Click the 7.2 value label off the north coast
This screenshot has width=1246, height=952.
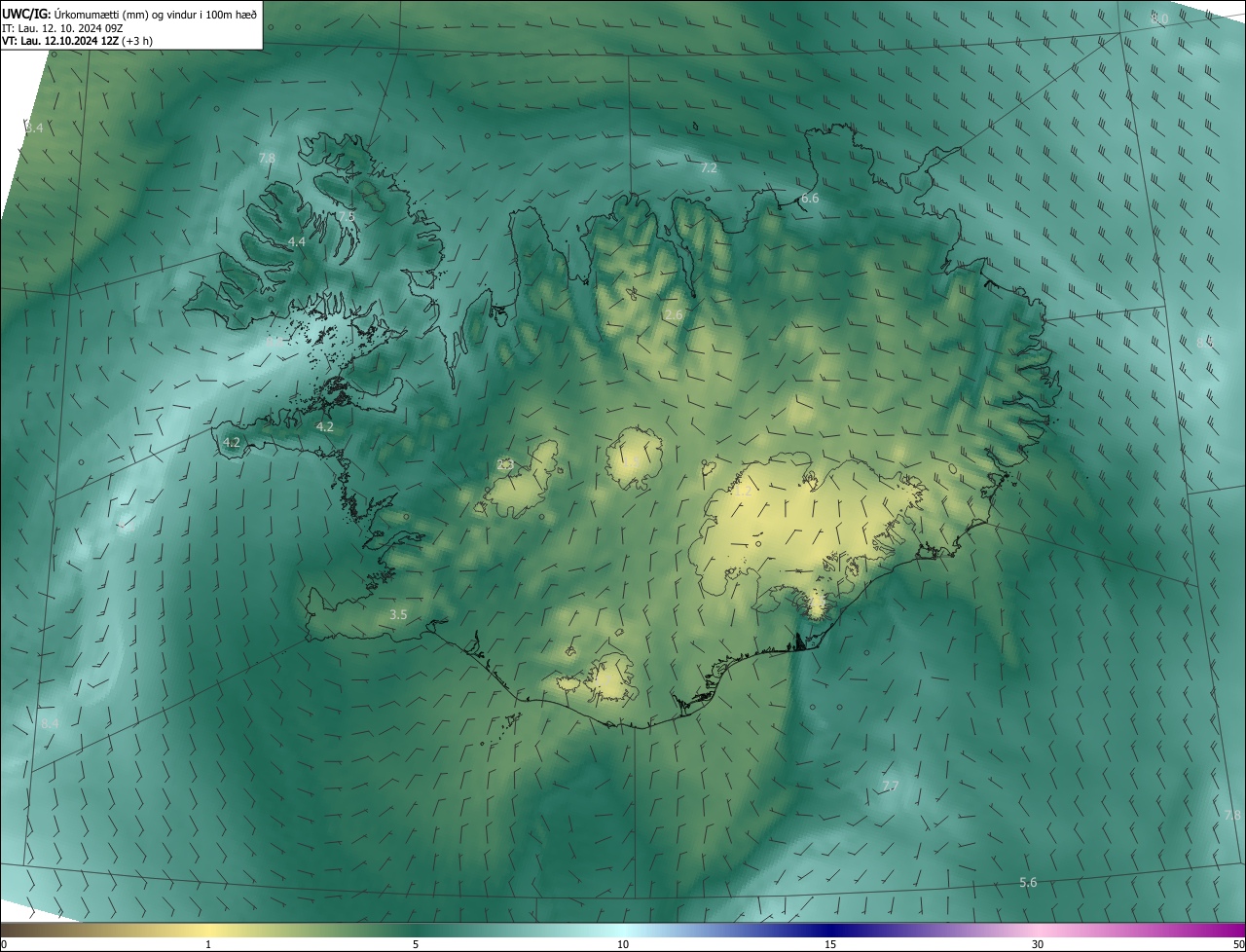709,168
